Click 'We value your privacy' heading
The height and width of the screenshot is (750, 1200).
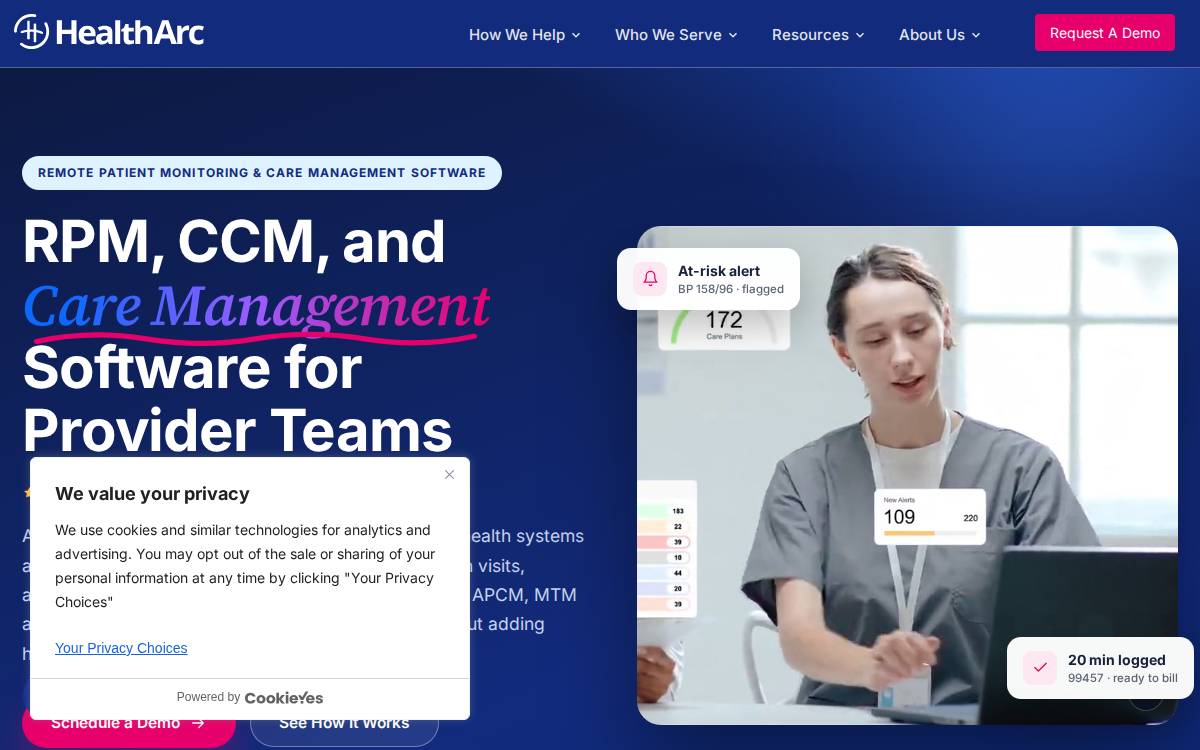[x=152, y=494]
